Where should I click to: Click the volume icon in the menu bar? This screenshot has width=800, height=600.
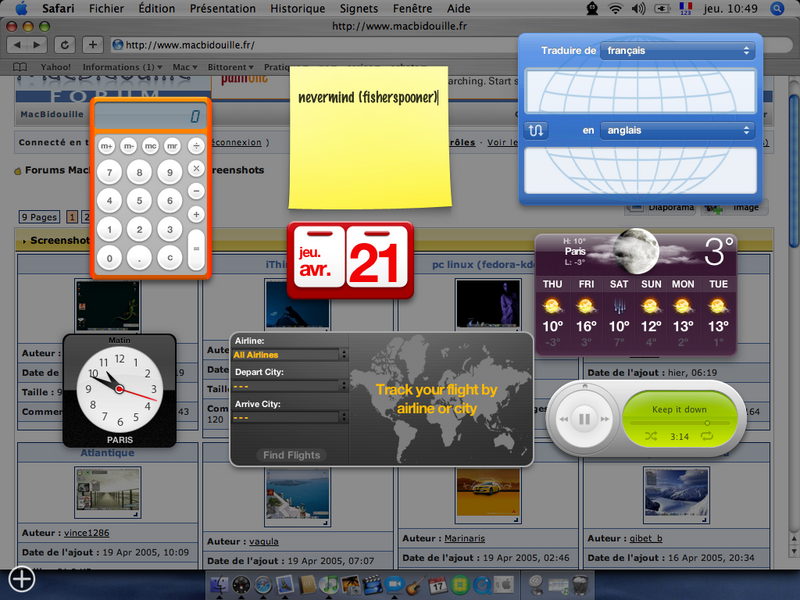click(x=639, y=9)
